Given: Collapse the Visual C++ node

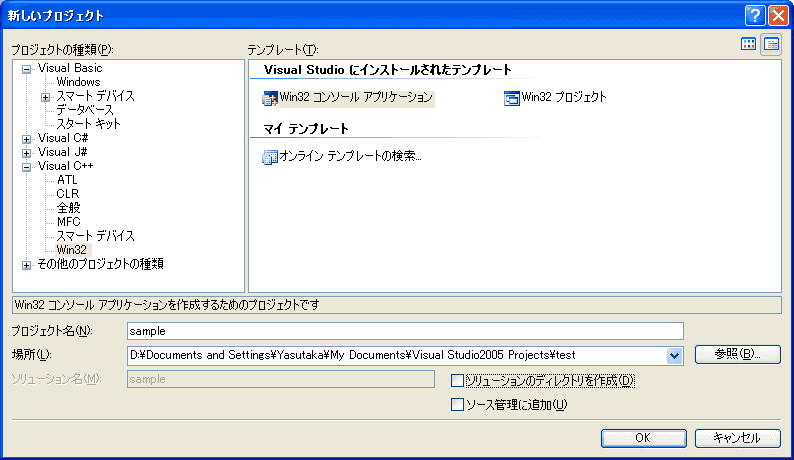Looking at the screenshot, I should click(26, 167).
